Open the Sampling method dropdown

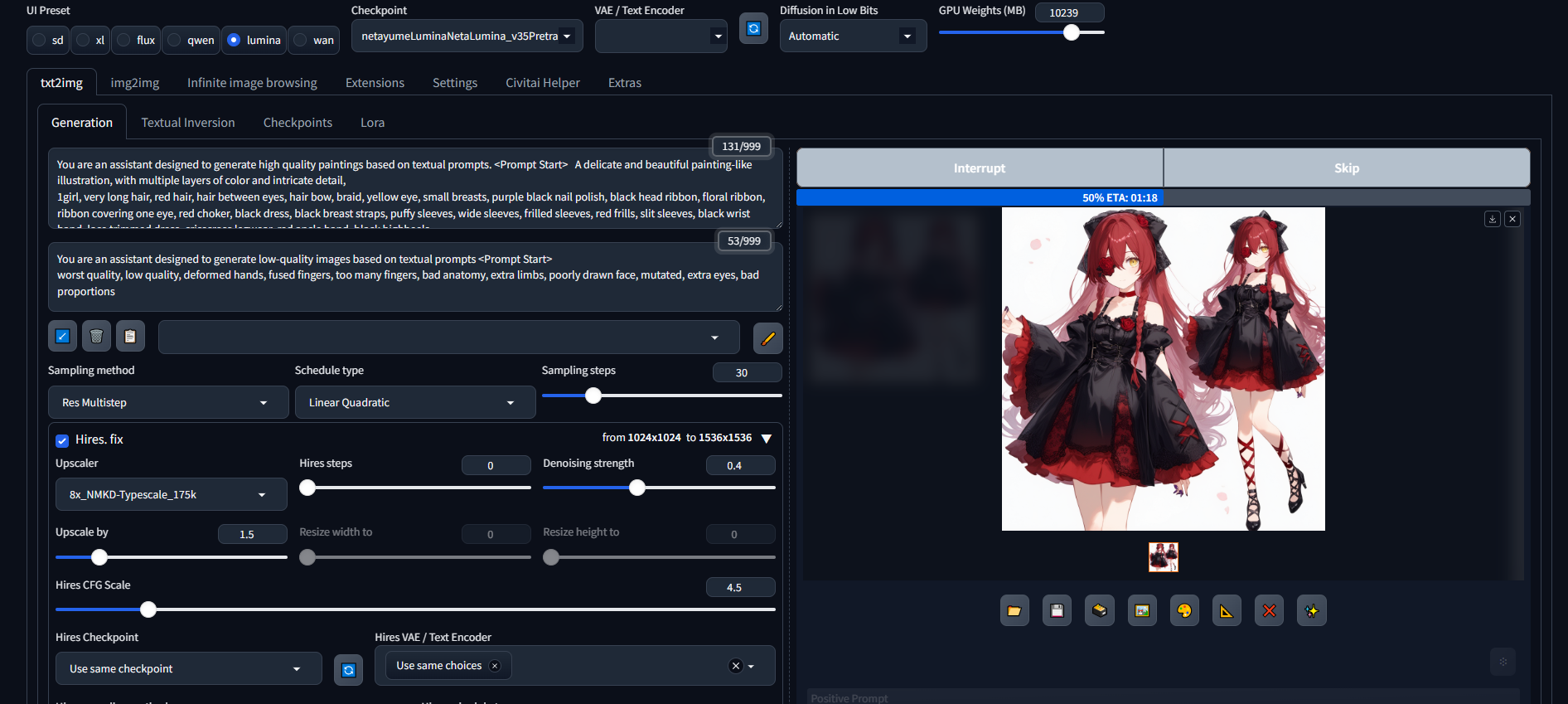click(x=168, y=402)
